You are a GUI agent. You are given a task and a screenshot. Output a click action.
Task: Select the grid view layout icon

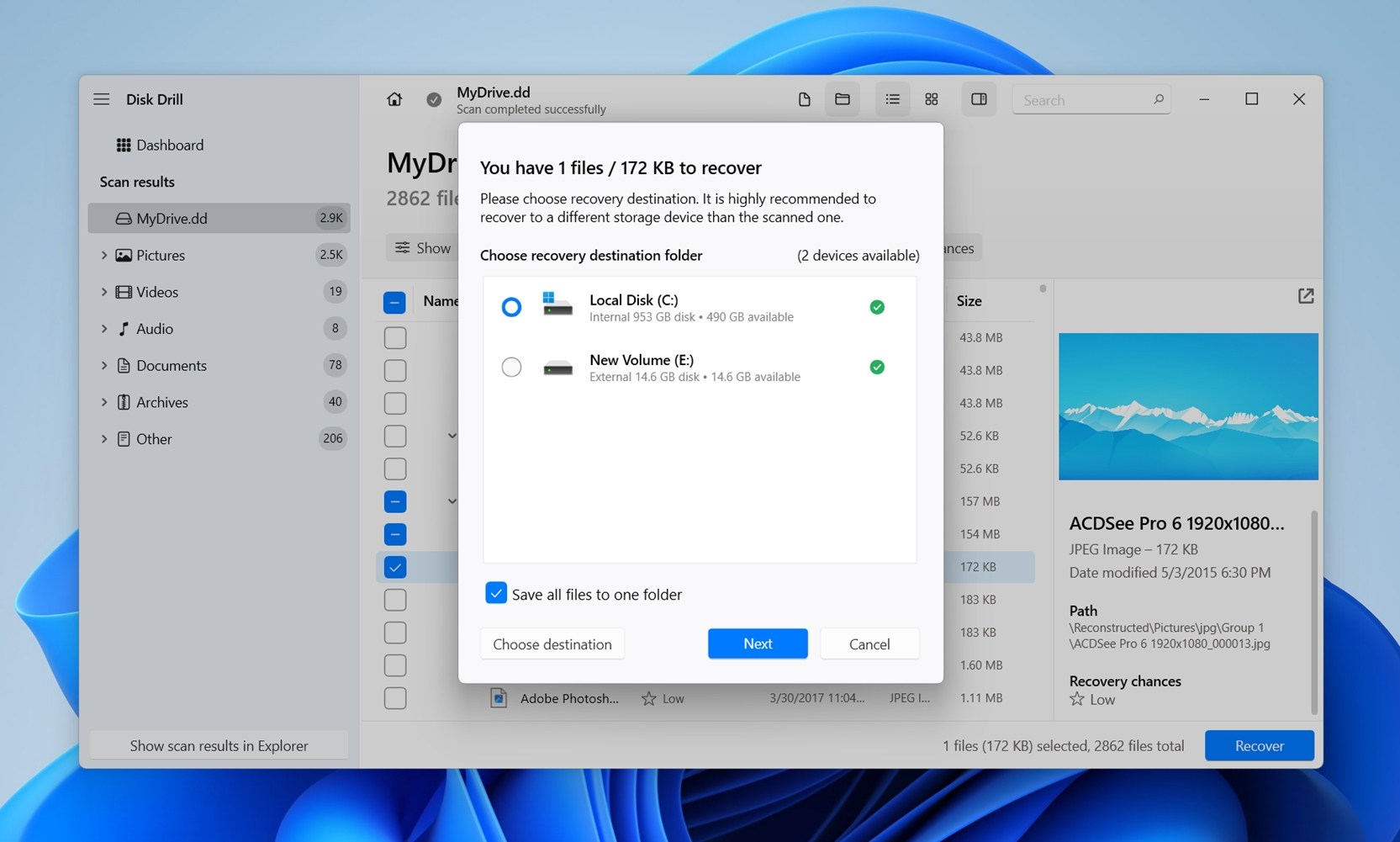(931, 99)
